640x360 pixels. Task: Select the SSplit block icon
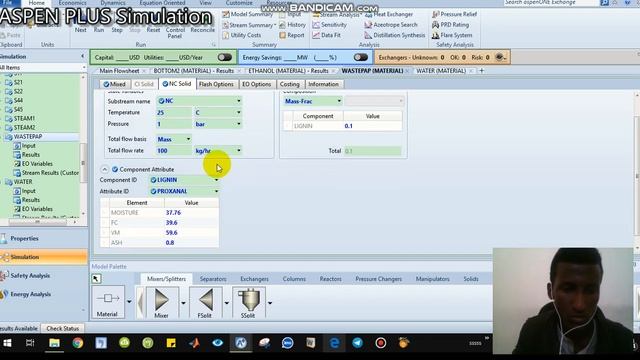pyautogui.click(x=249, y=302)
